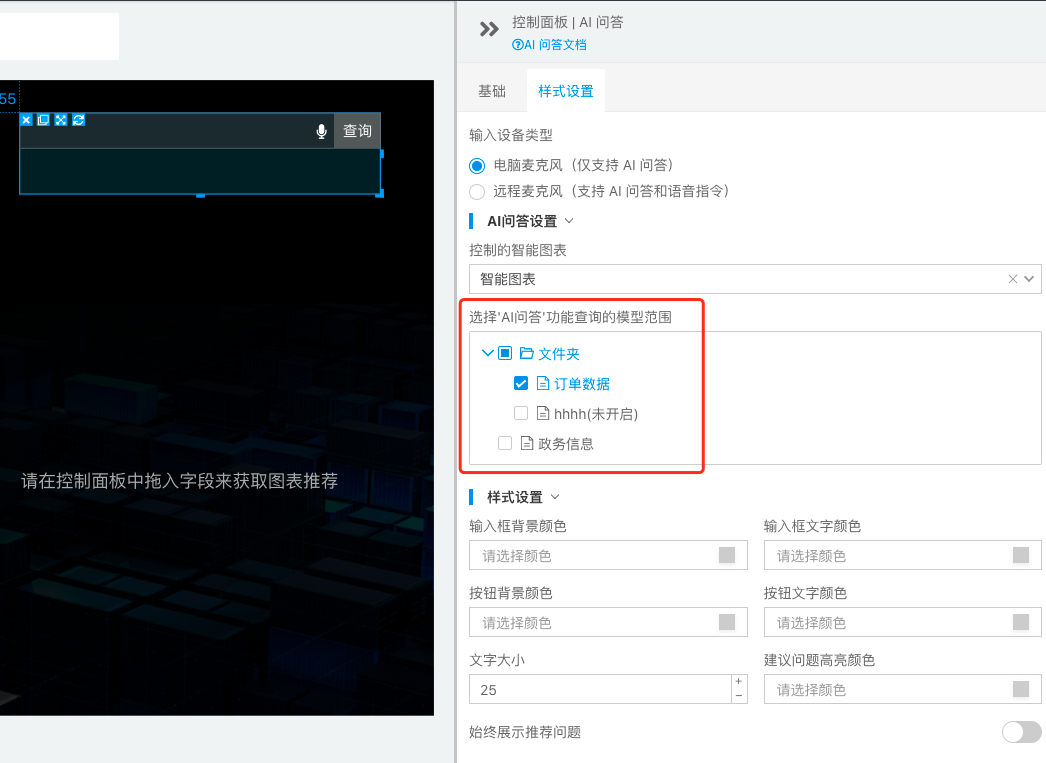Collapse the AI问答设置 section
Image resolution: width=1046 pixels, height=763 pixels.
pos(569,221)
